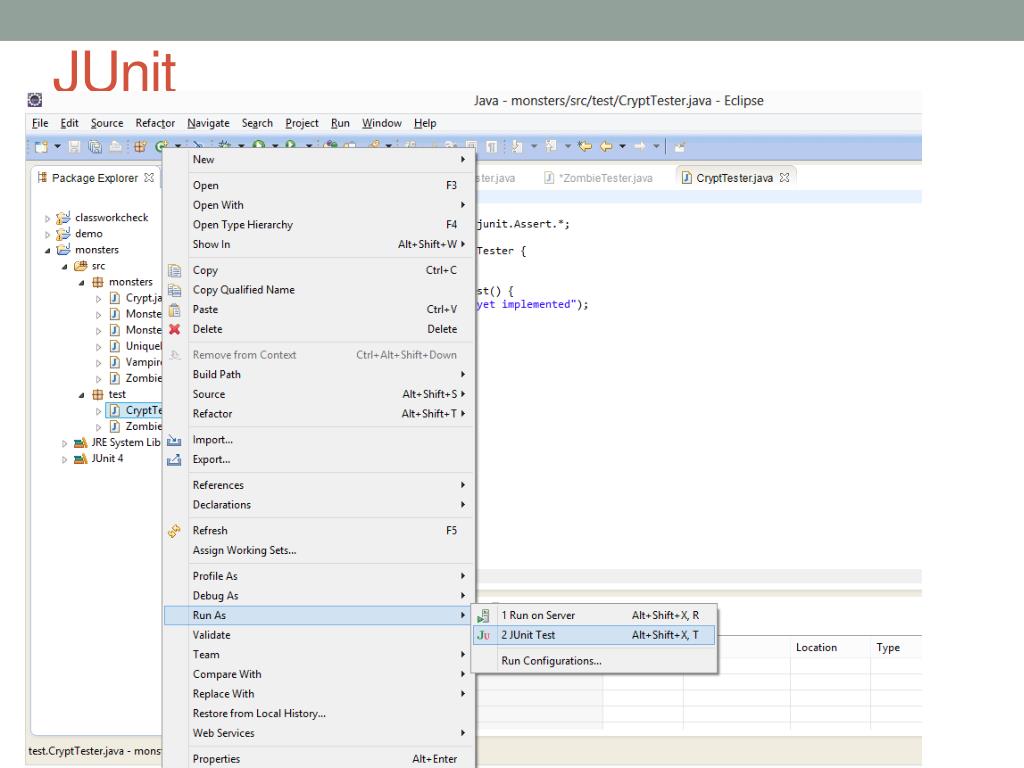Click the Previous Annotation toolbar icon
The image size is (1024, 768).
click(x=551, y=146)
